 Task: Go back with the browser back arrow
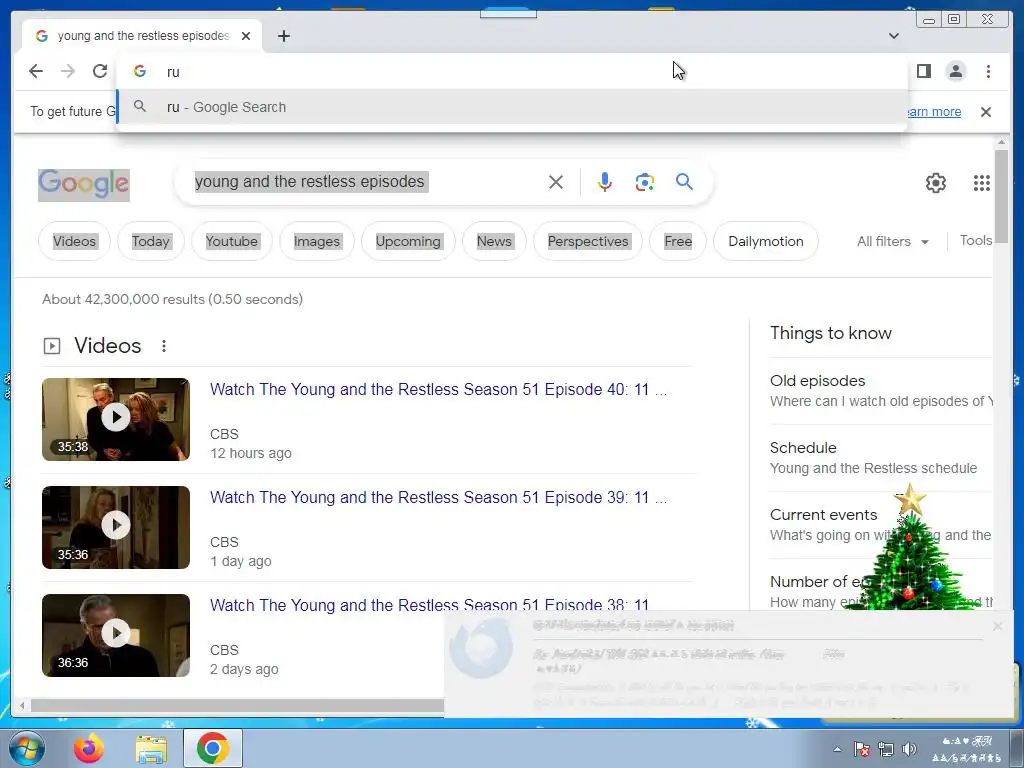tap(36, 71)
